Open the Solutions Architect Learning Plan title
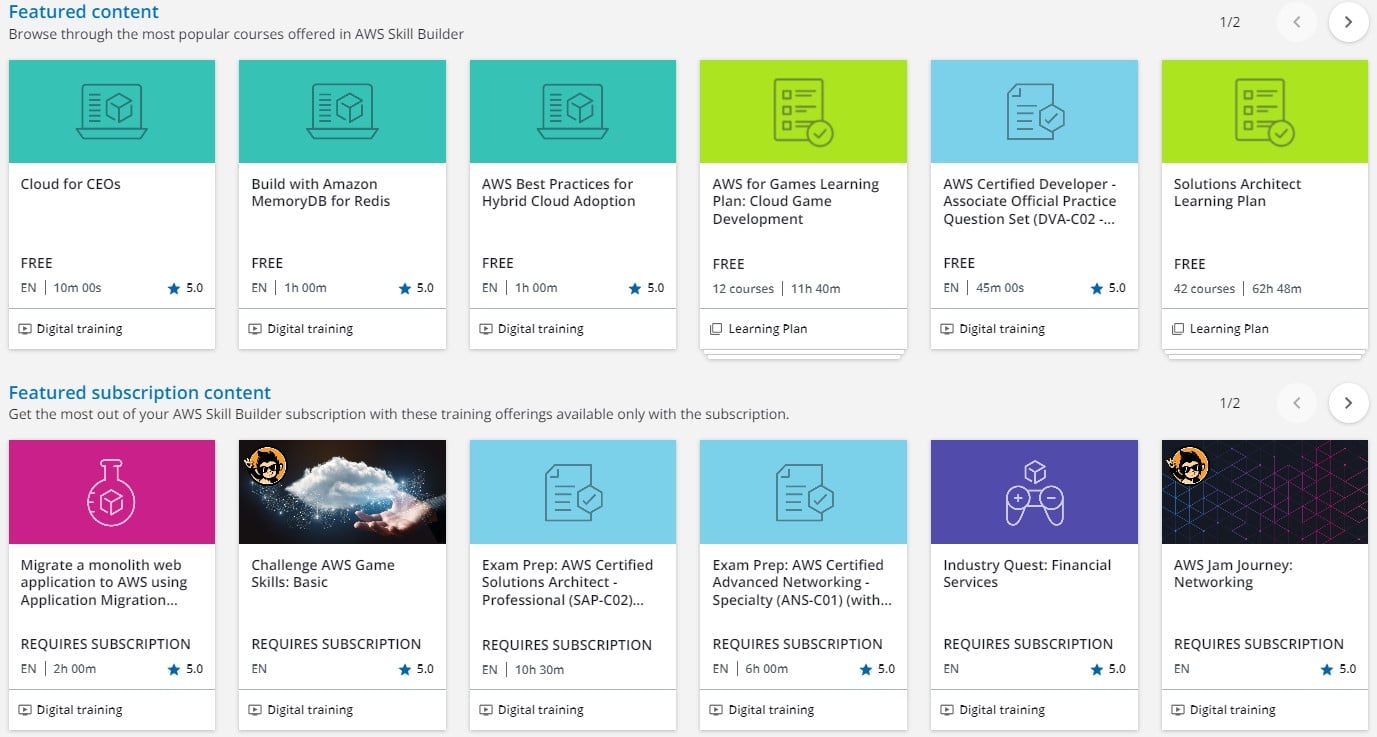1377x737 pixels. pos(1237,192)
